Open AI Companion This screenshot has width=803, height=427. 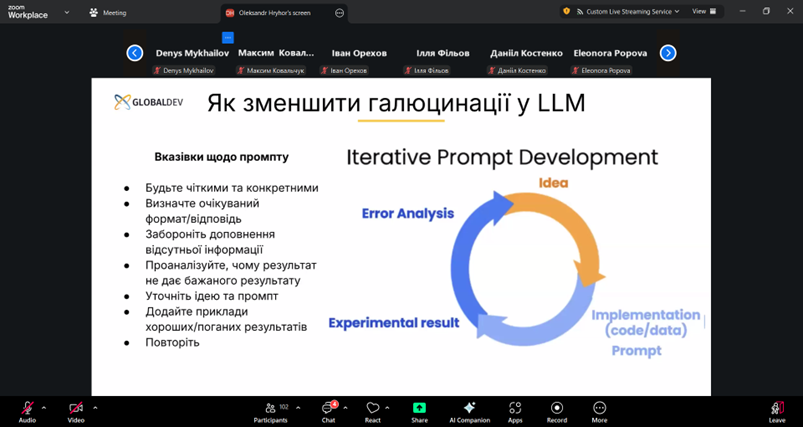469,409
